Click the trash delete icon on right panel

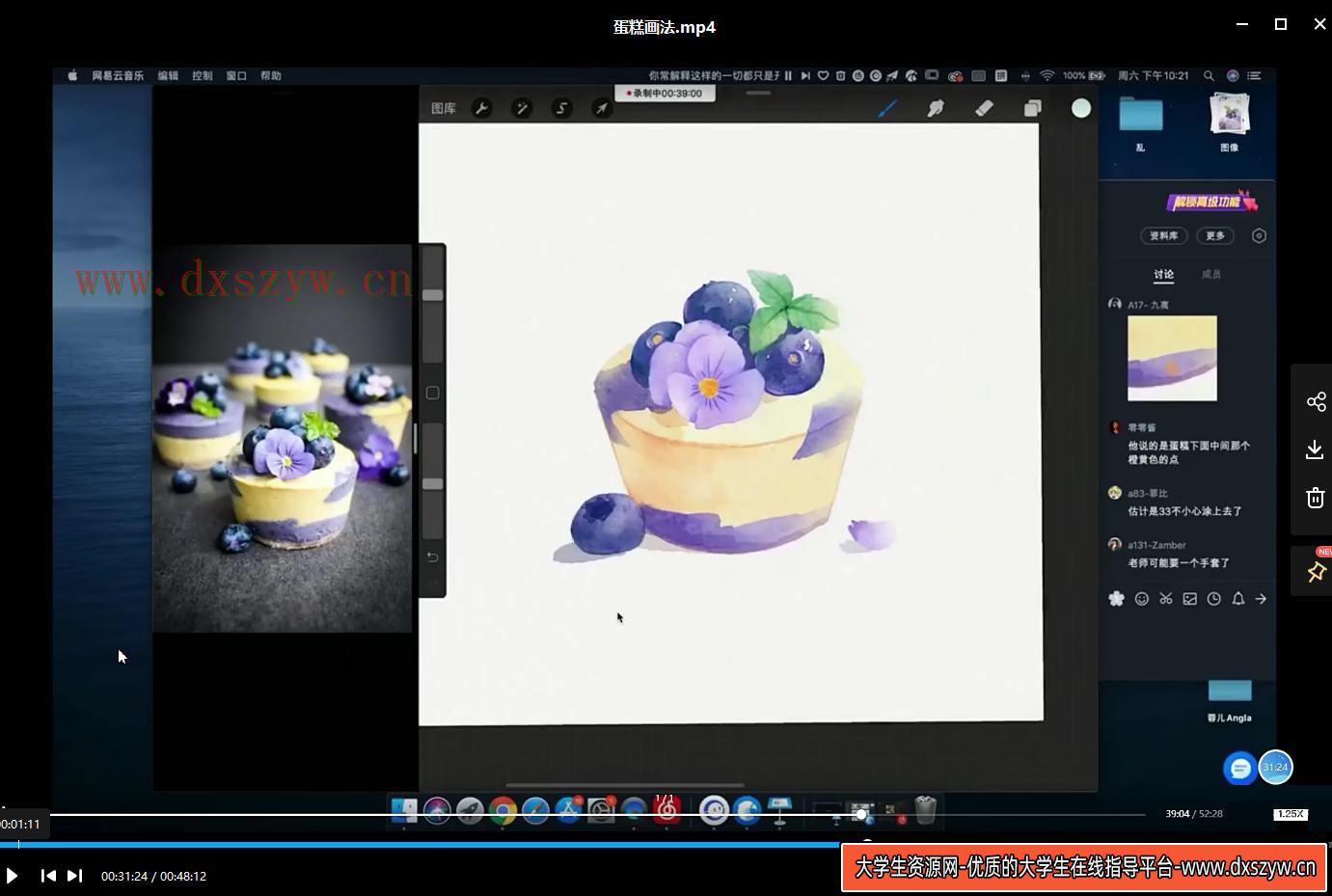(1316, 498)
